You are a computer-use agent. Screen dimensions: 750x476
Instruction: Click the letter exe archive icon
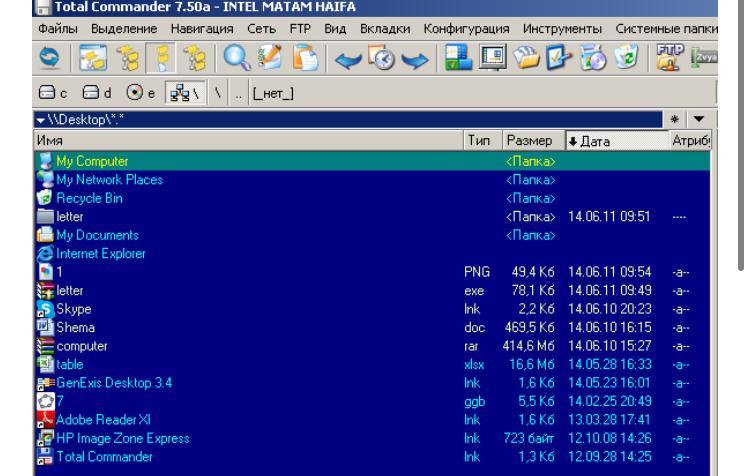(45, 290)
